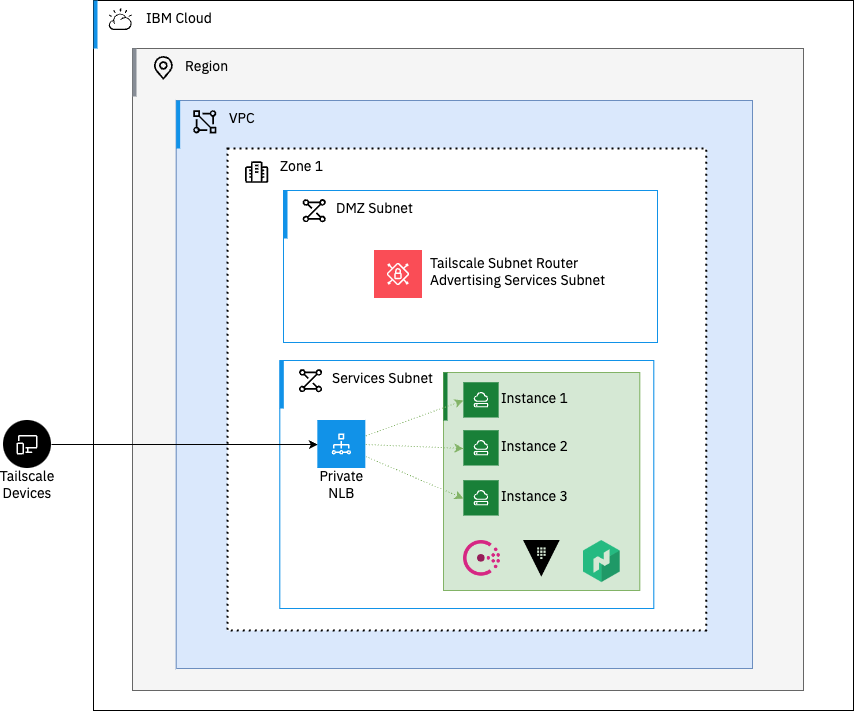The width and height of the screenshot is (854, 711).
Task: Click the black Vault triangle logo
Action: (x=541, y=557)
